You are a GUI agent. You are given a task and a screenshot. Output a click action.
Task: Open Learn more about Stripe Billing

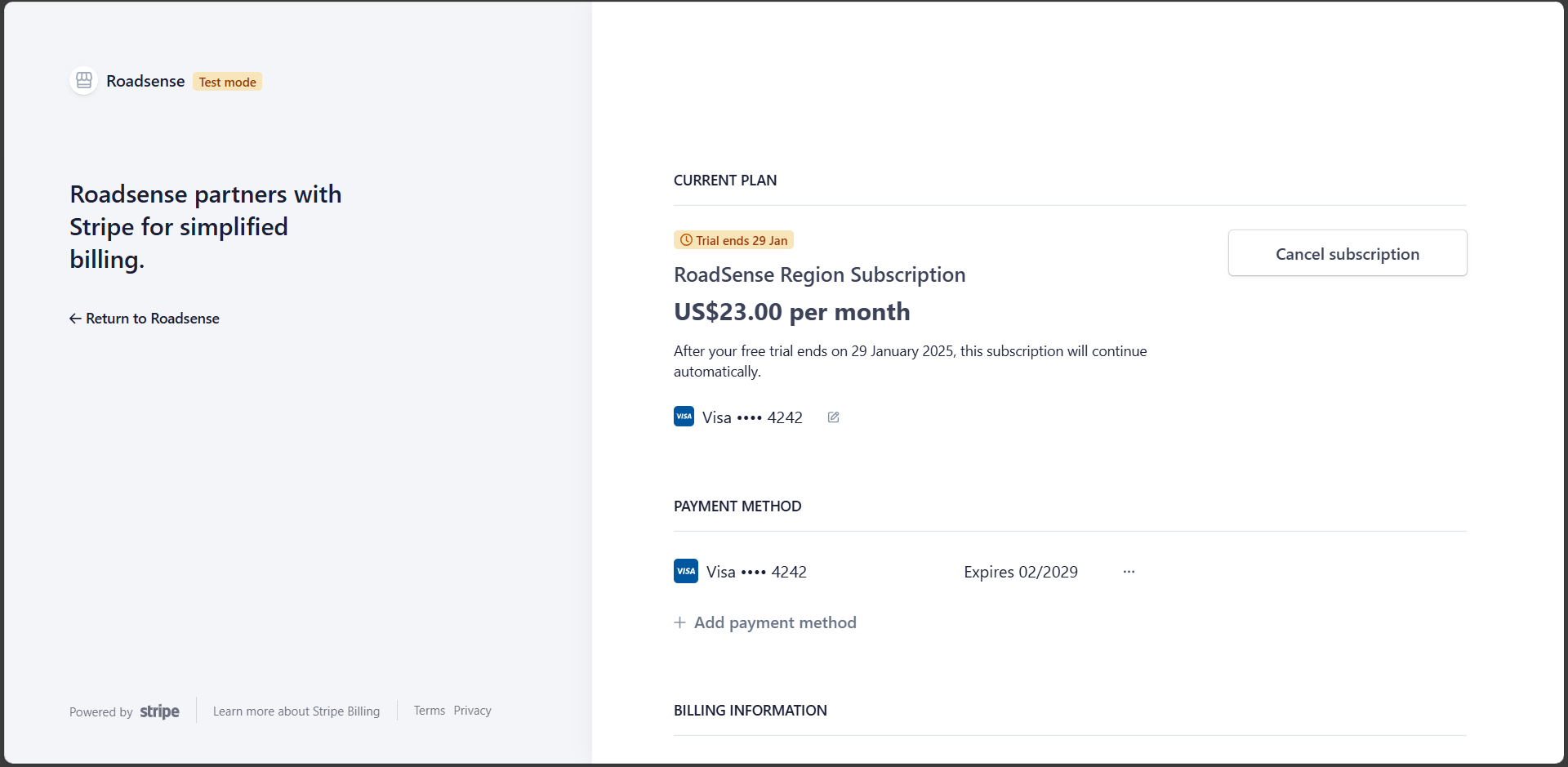pos(296,711)
